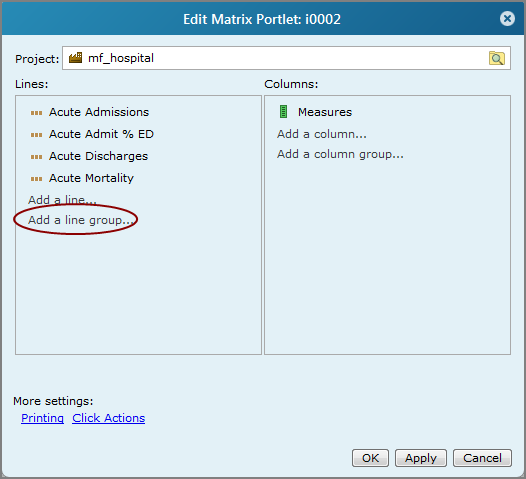This screenshot has width=526, height=479.
Task: Click the green Measures column icon
Action: point(283,112)
